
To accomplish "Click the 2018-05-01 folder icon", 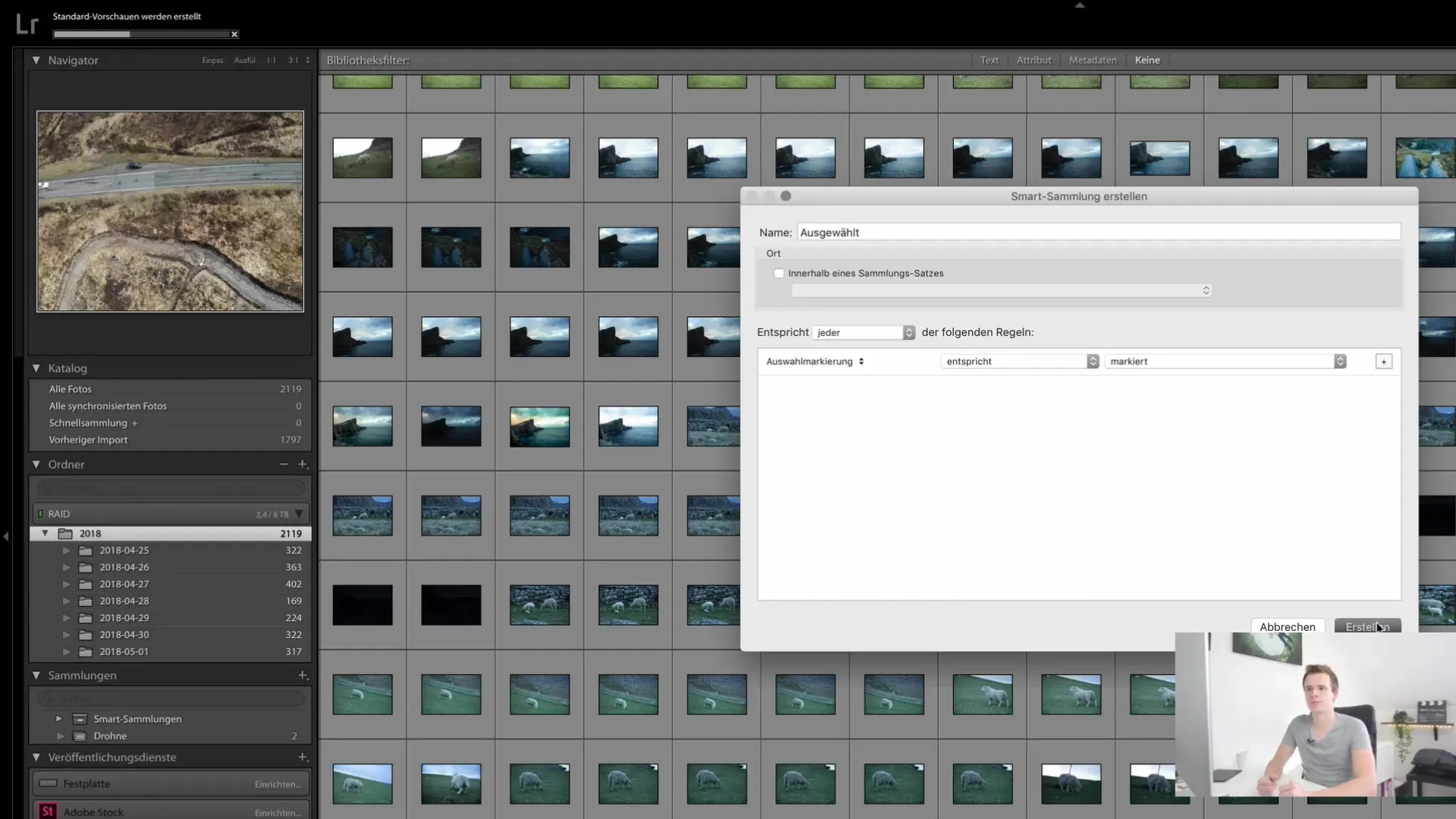I will pos(86,651).
